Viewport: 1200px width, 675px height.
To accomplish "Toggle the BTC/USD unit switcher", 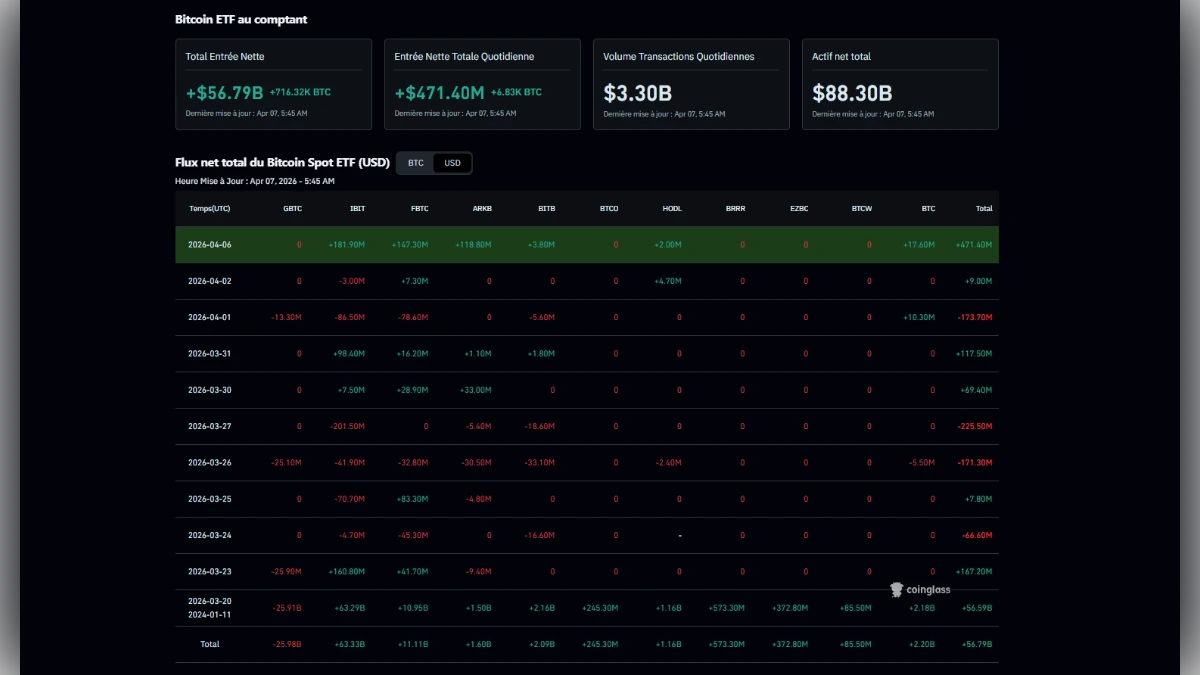I will click(x=434, y=162).
